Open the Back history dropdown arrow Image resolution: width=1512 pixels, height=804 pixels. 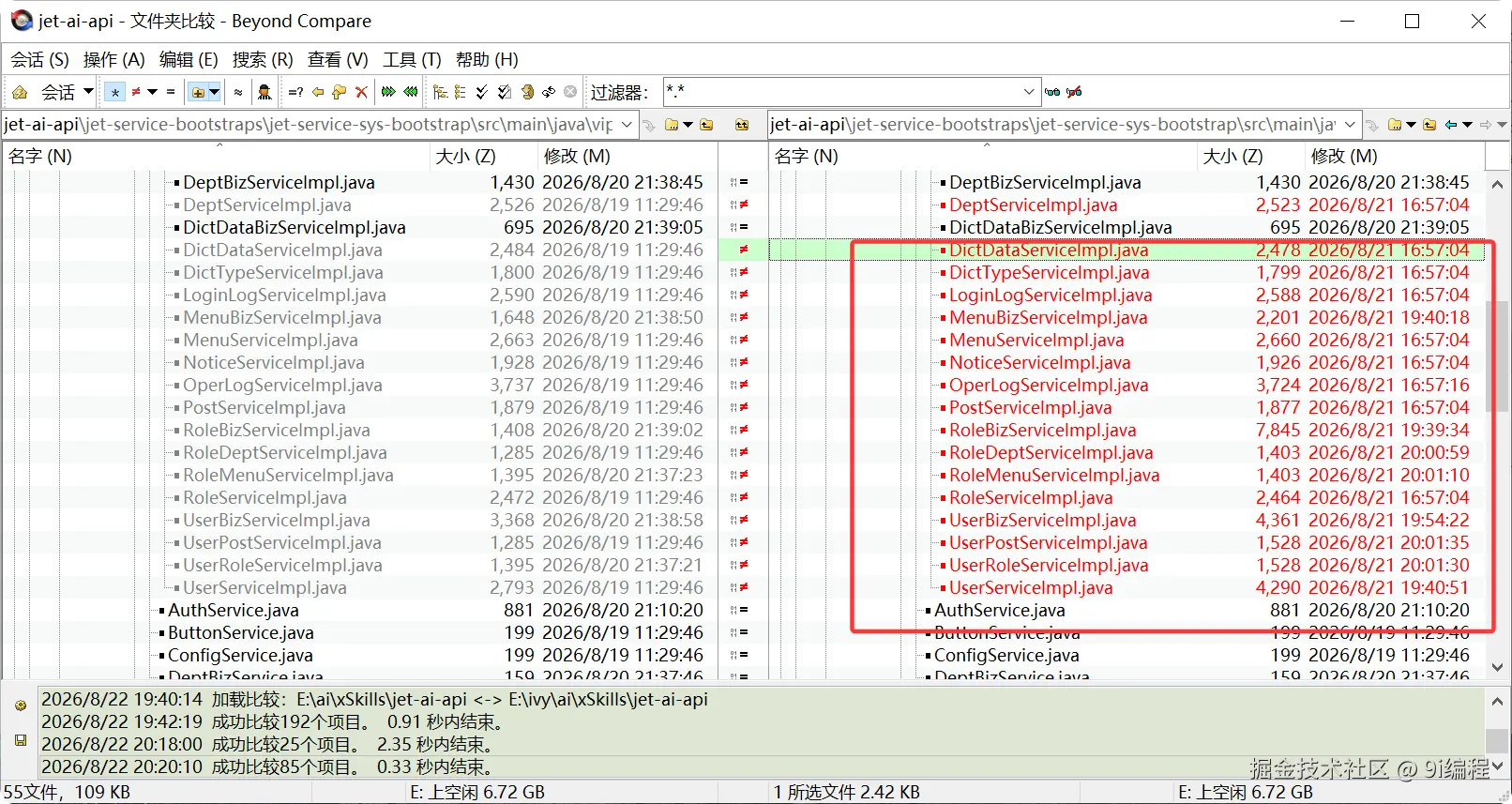1467,125
